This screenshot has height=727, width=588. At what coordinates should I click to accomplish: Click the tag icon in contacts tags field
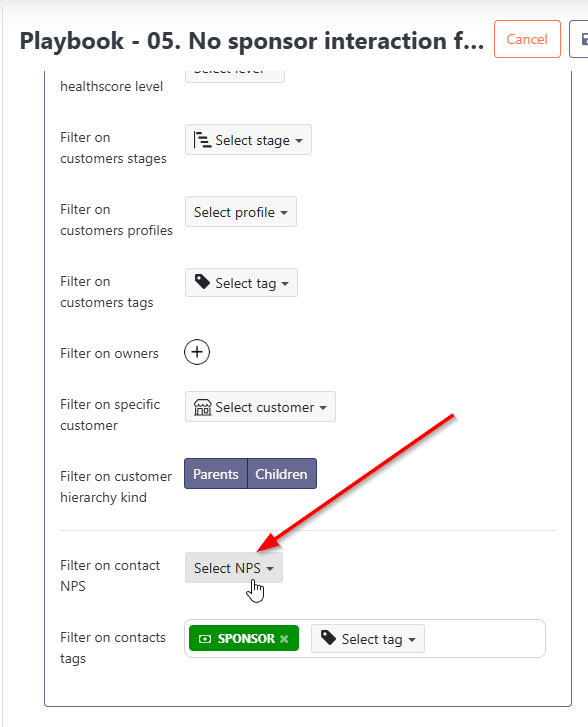[328, 638]
